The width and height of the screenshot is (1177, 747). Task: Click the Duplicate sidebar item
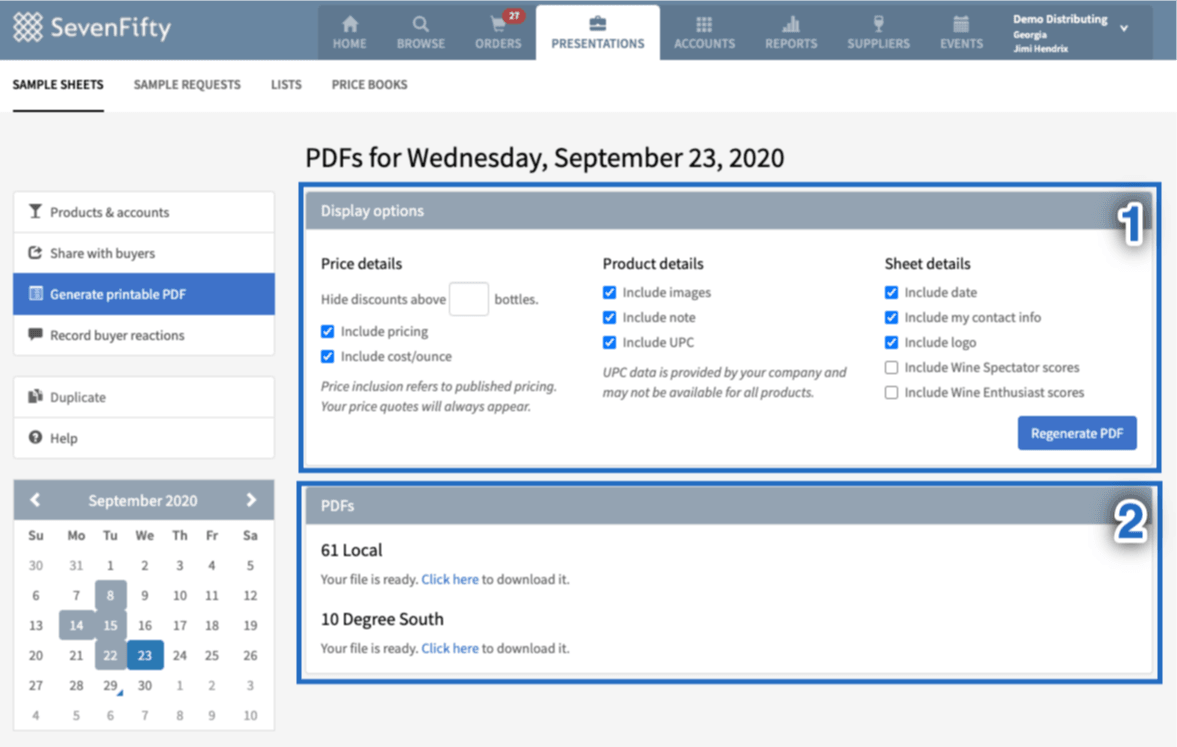point(143,397)
